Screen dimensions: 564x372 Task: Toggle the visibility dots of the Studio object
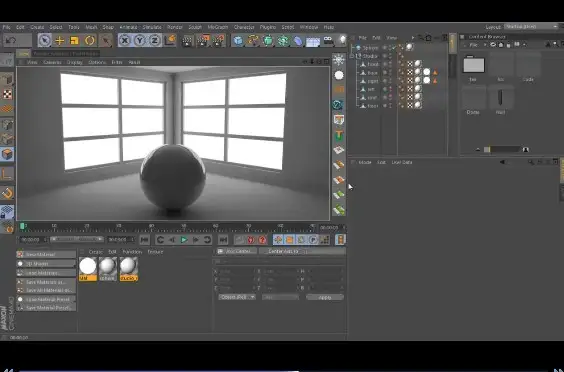[391, 56]
